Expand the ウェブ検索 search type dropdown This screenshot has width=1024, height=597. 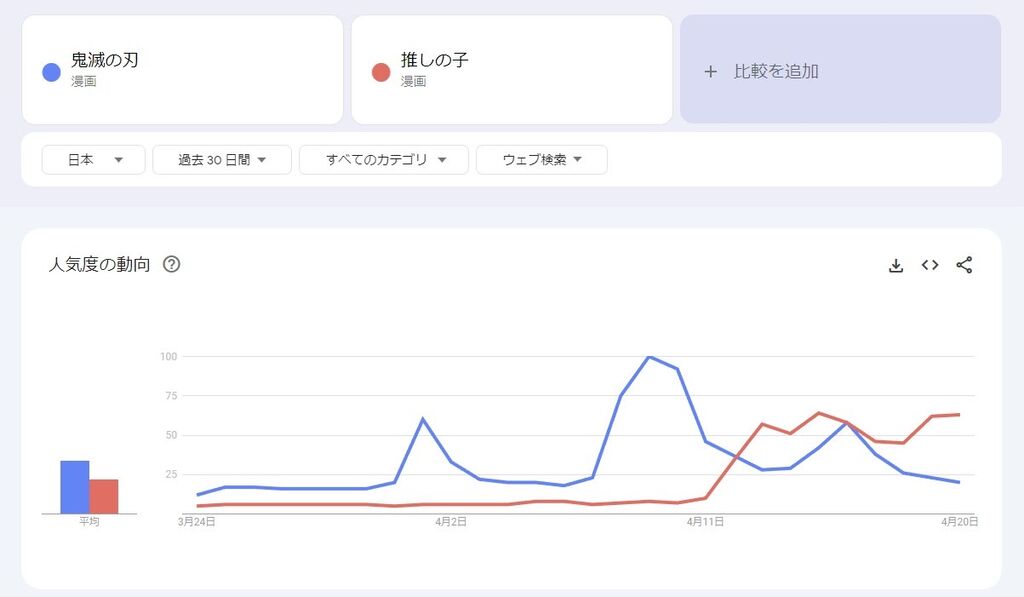542,160
